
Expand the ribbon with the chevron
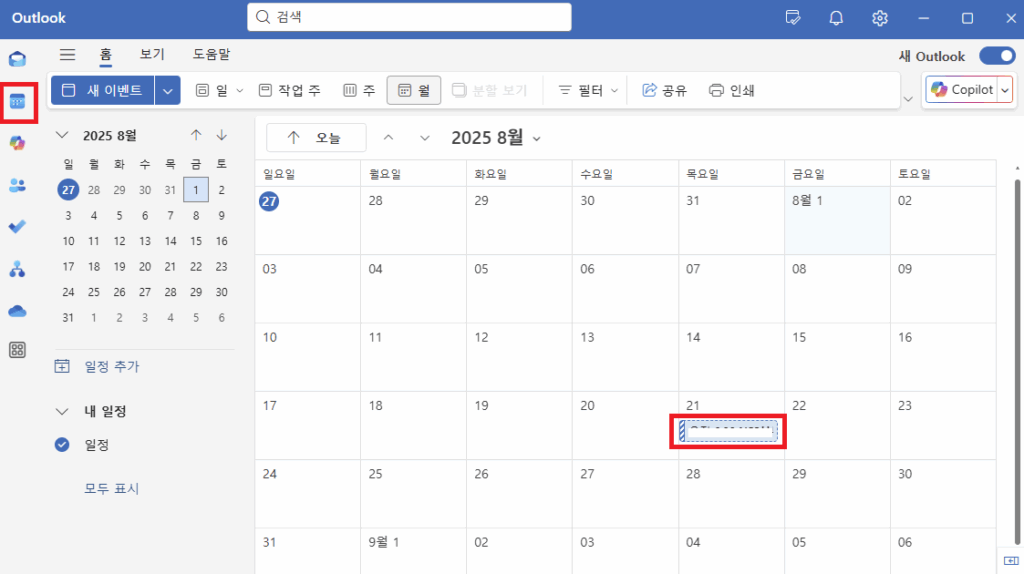pos(908,99)
